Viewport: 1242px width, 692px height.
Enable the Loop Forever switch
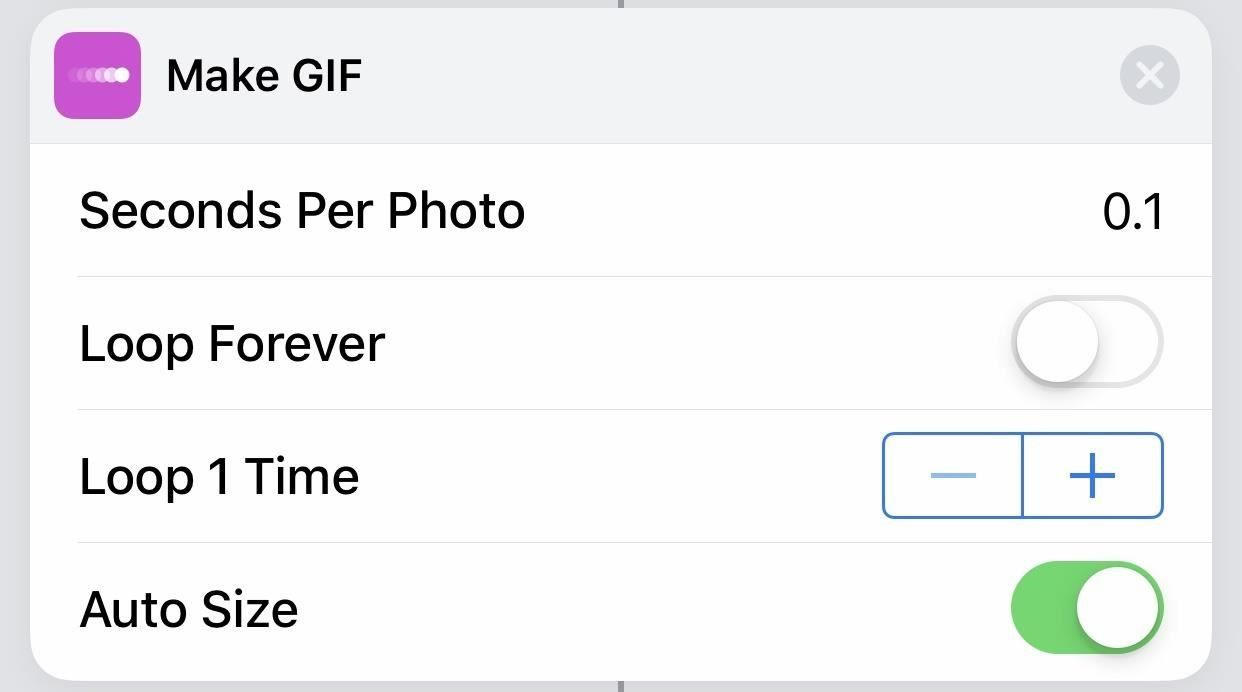point(1087,342)
